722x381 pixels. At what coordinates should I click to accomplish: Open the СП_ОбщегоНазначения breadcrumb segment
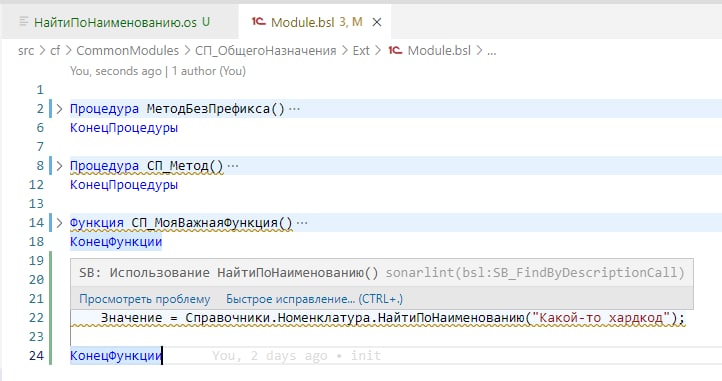(x=266, y=51)
